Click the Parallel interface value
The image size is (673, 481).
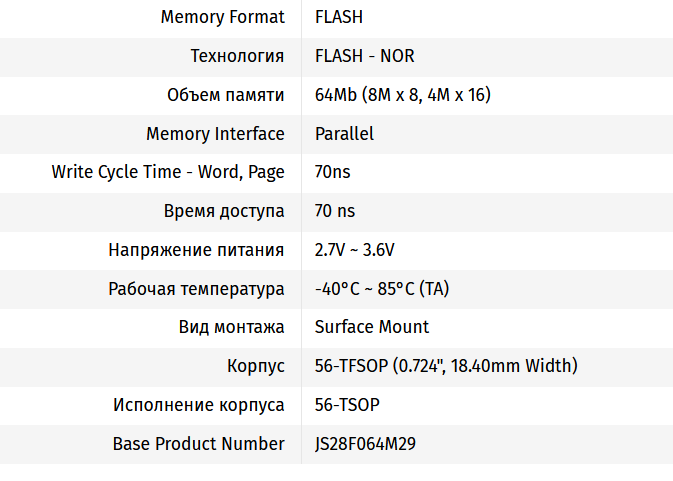point(344,134)
